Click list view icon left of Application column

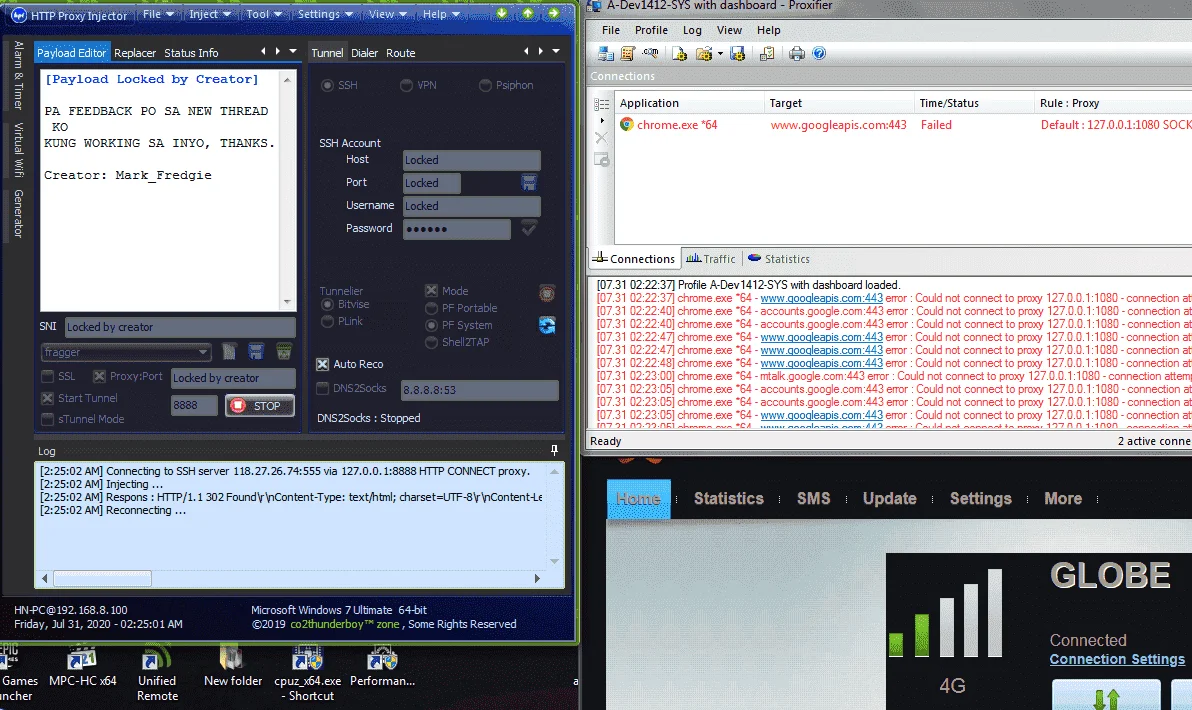pyautogui.click(x=601, y=104)
